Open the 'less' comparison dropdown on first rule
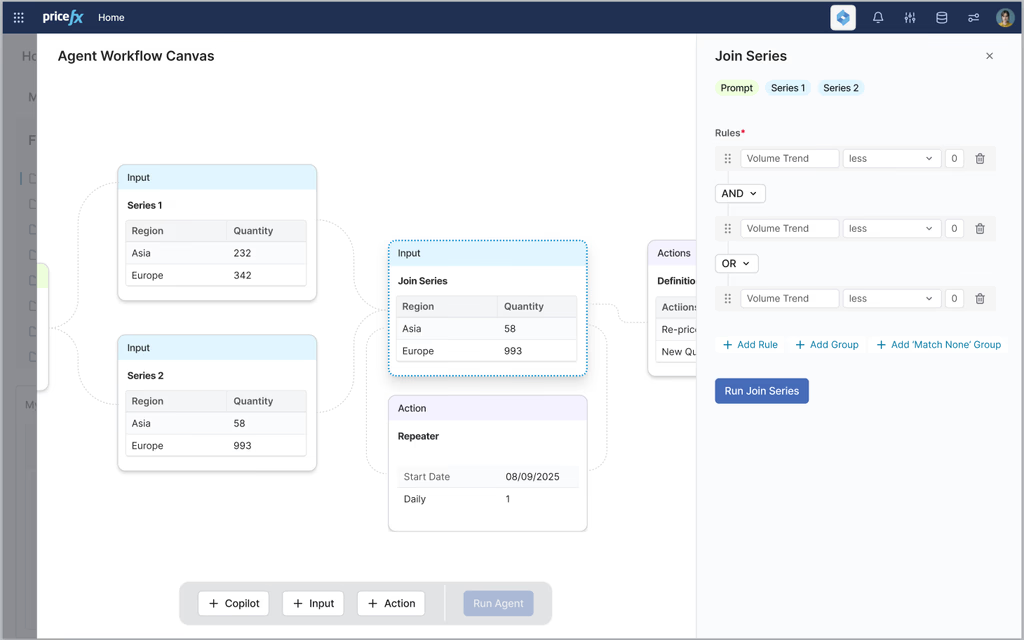1024x640 pixels. coord(891,158)
